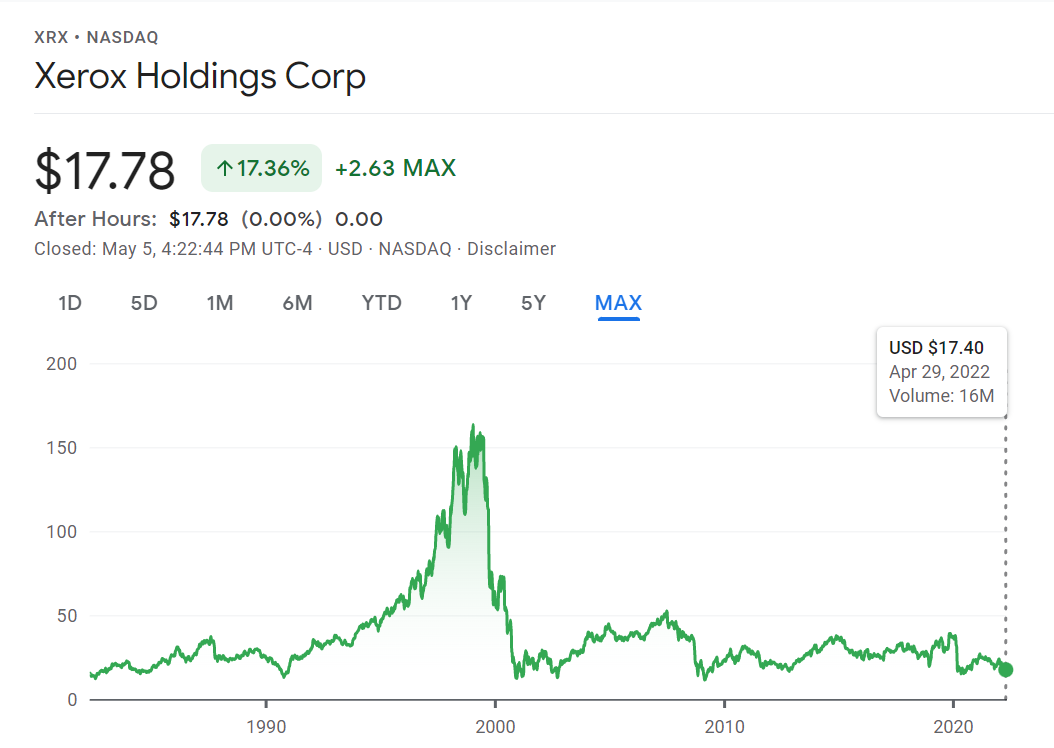Switch to the 5D chart view
Screen dimensions: 1054x748
coord(143,302)
